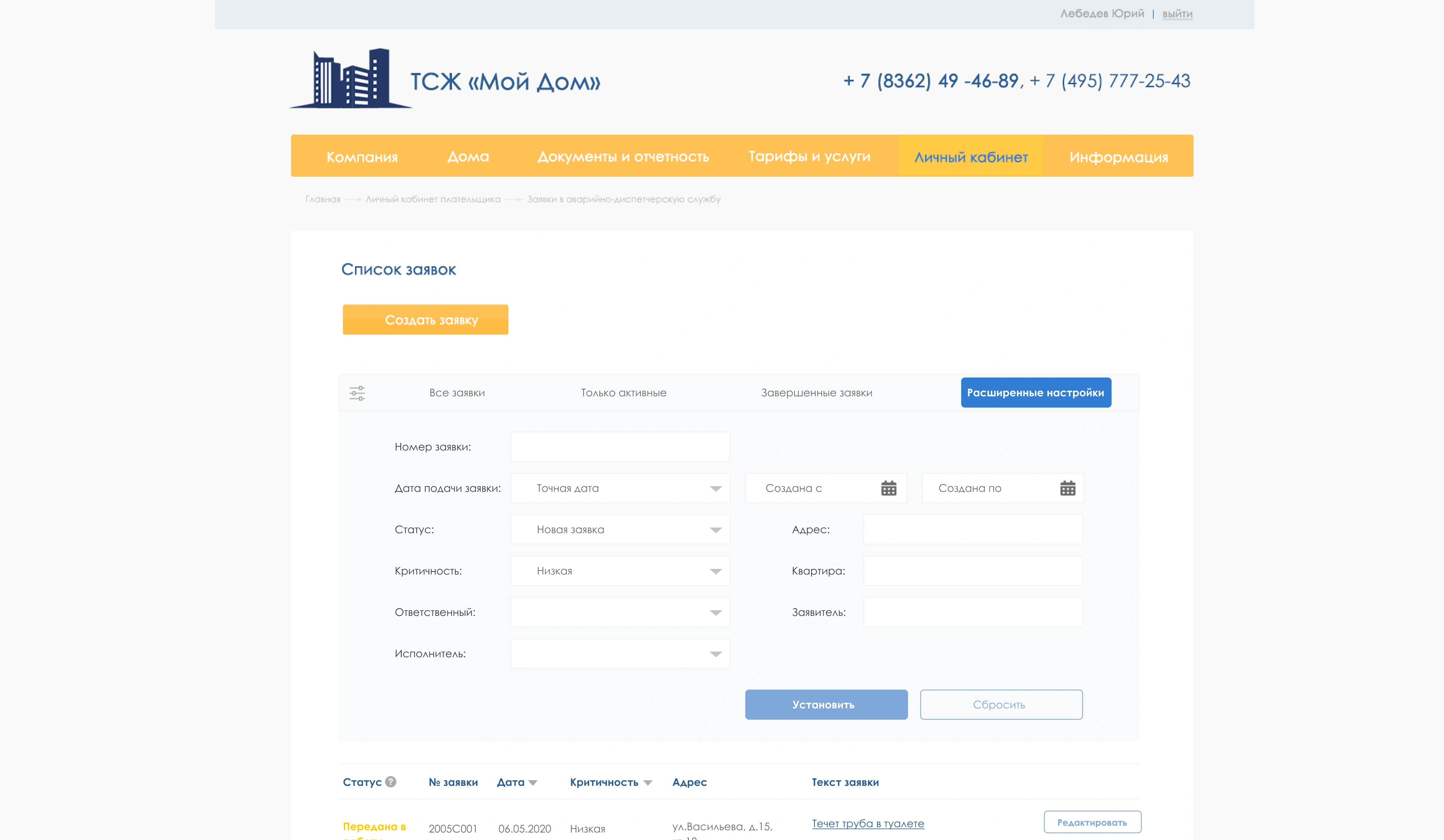This screenshot has width=1444, height=840.
Task: Switch to Только активные tab
Action: tap(623, 393)
